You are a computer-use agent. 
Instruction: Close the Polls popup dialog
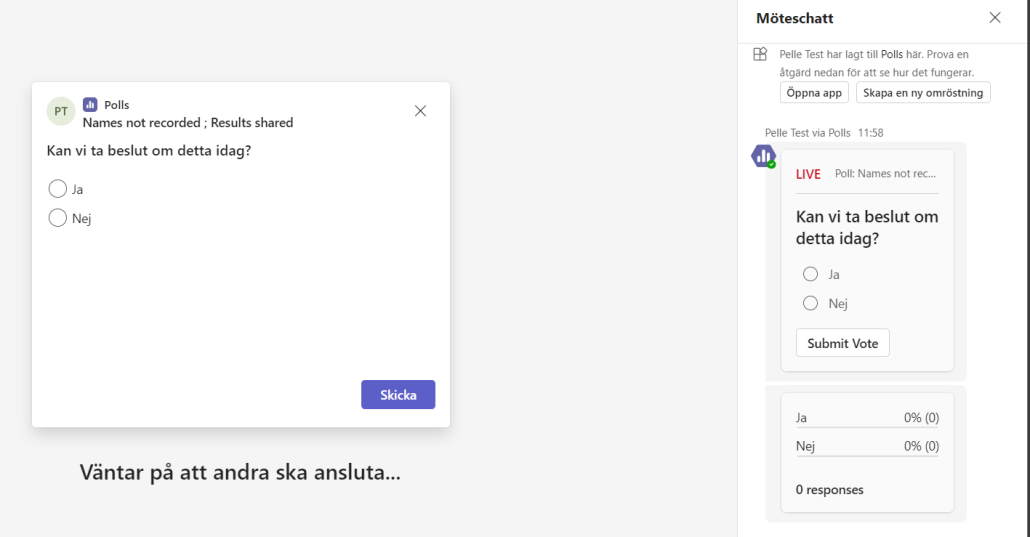click(x=420, y=111)
